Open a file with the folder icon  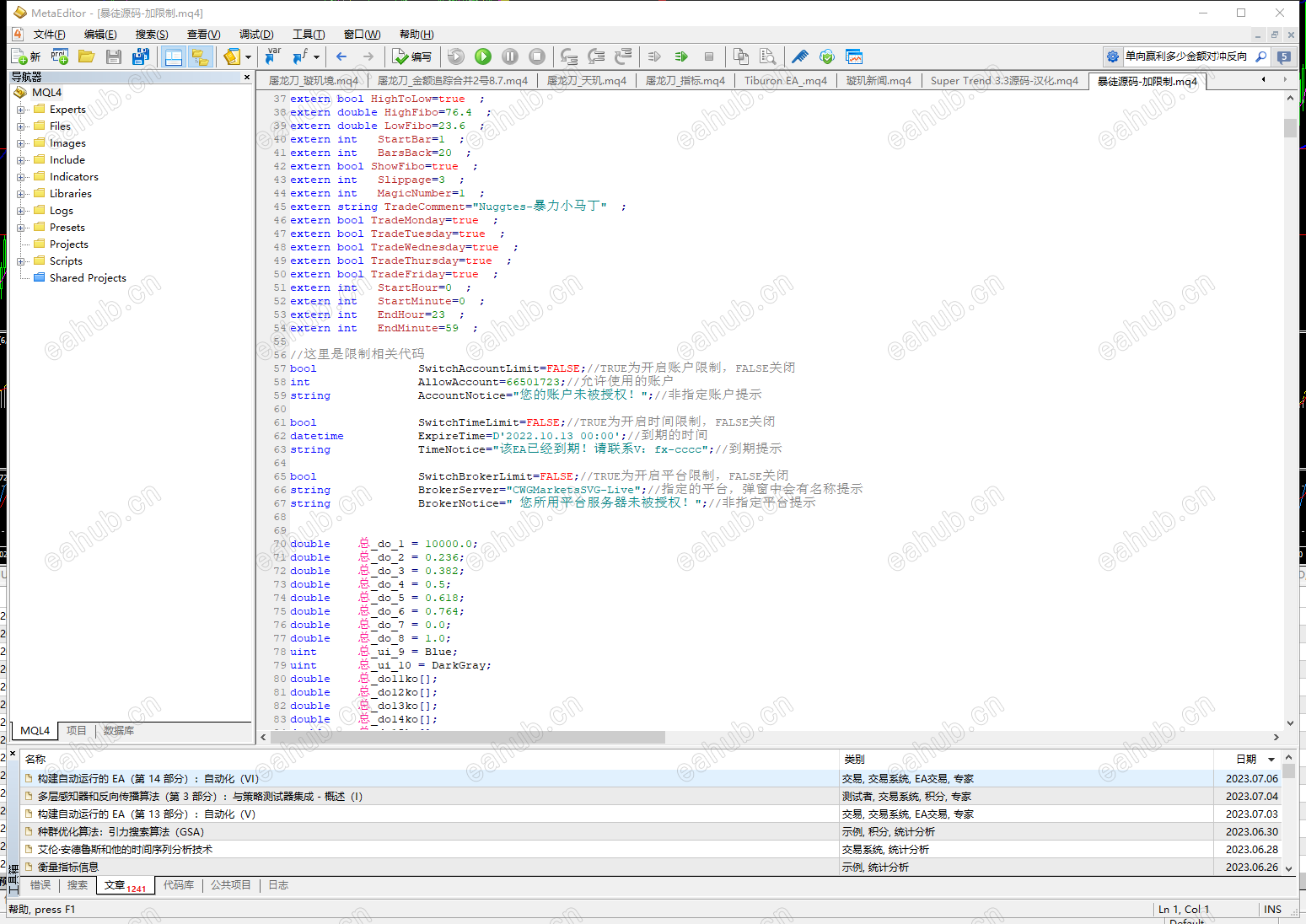click(86, 56)
